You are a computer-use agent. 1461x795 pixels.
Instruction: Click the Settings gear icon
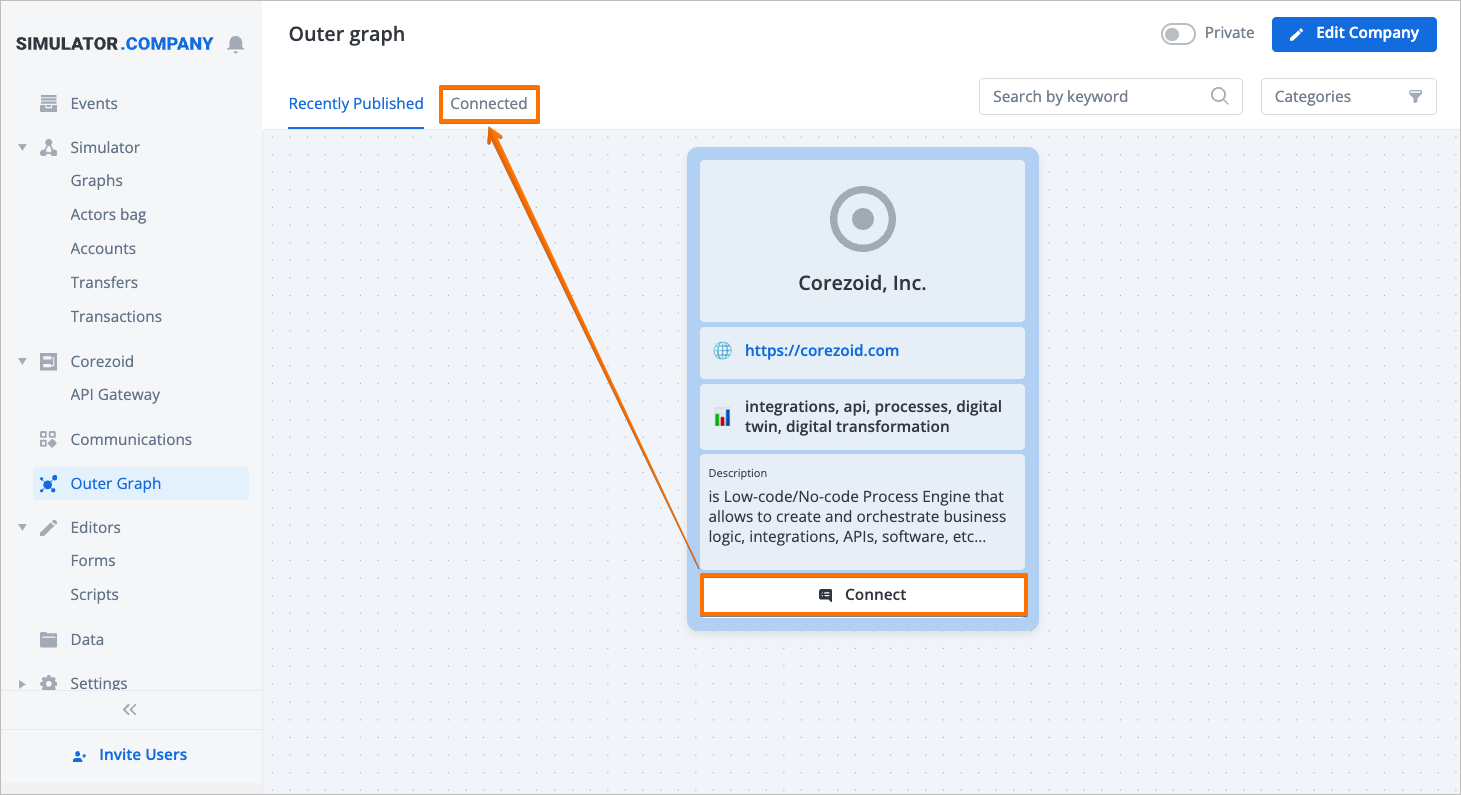(x=48, y=683)
